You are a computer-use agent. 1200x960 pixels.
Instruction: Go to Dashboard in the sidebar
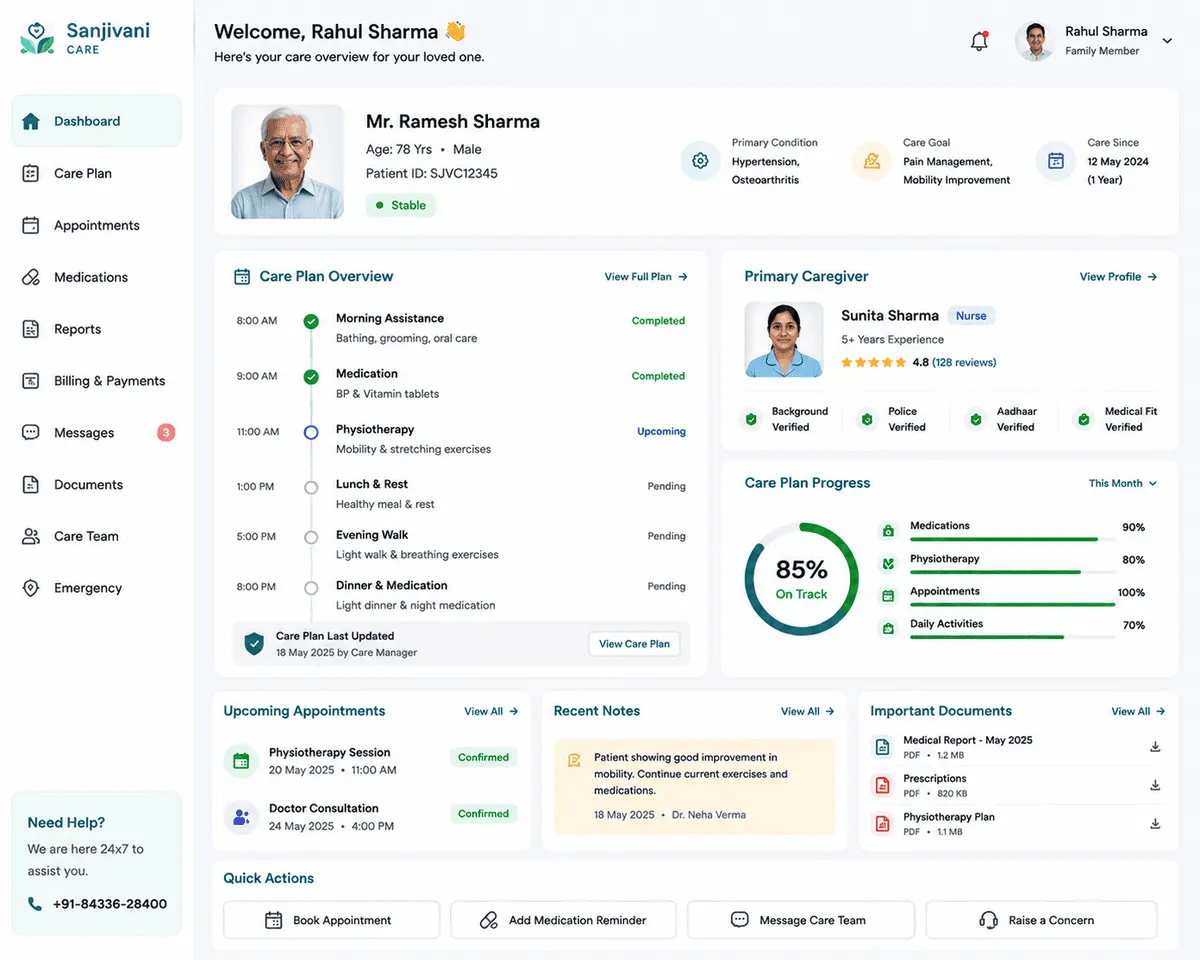click(x=97, y=121)
